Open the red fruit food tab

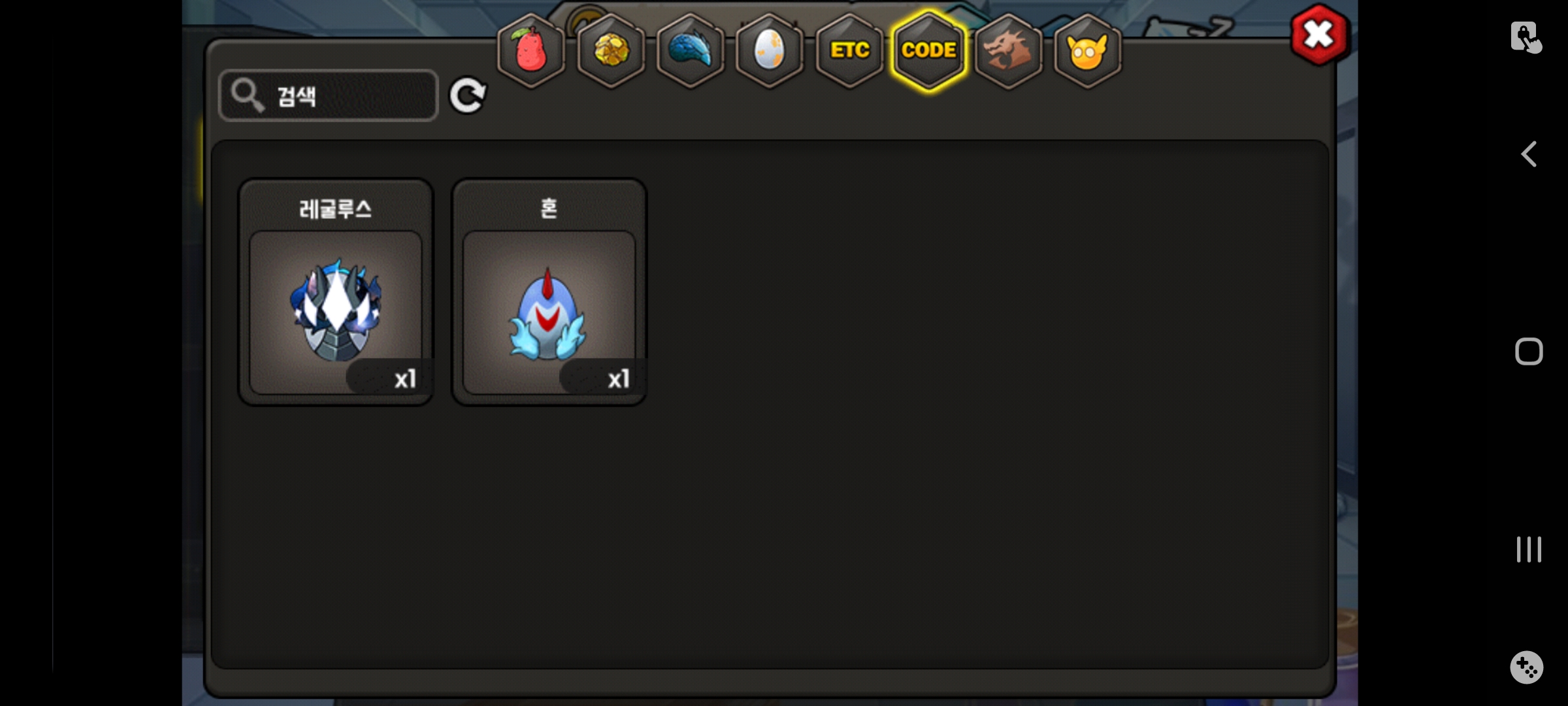pyautogui.click(x=531, y=51)
